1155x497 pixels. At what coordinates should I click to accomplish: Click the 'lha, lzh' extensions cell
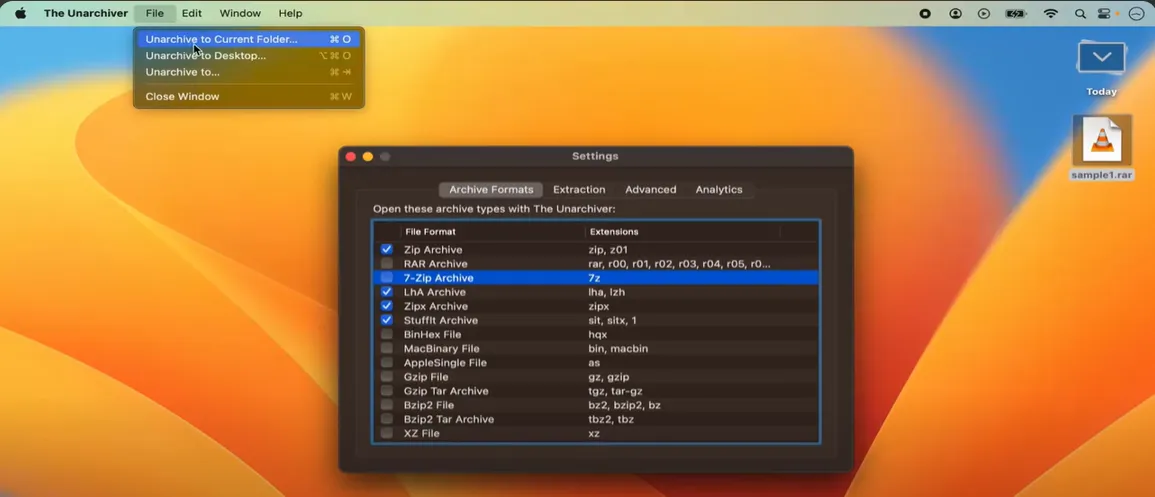click(x=606, y=292)
